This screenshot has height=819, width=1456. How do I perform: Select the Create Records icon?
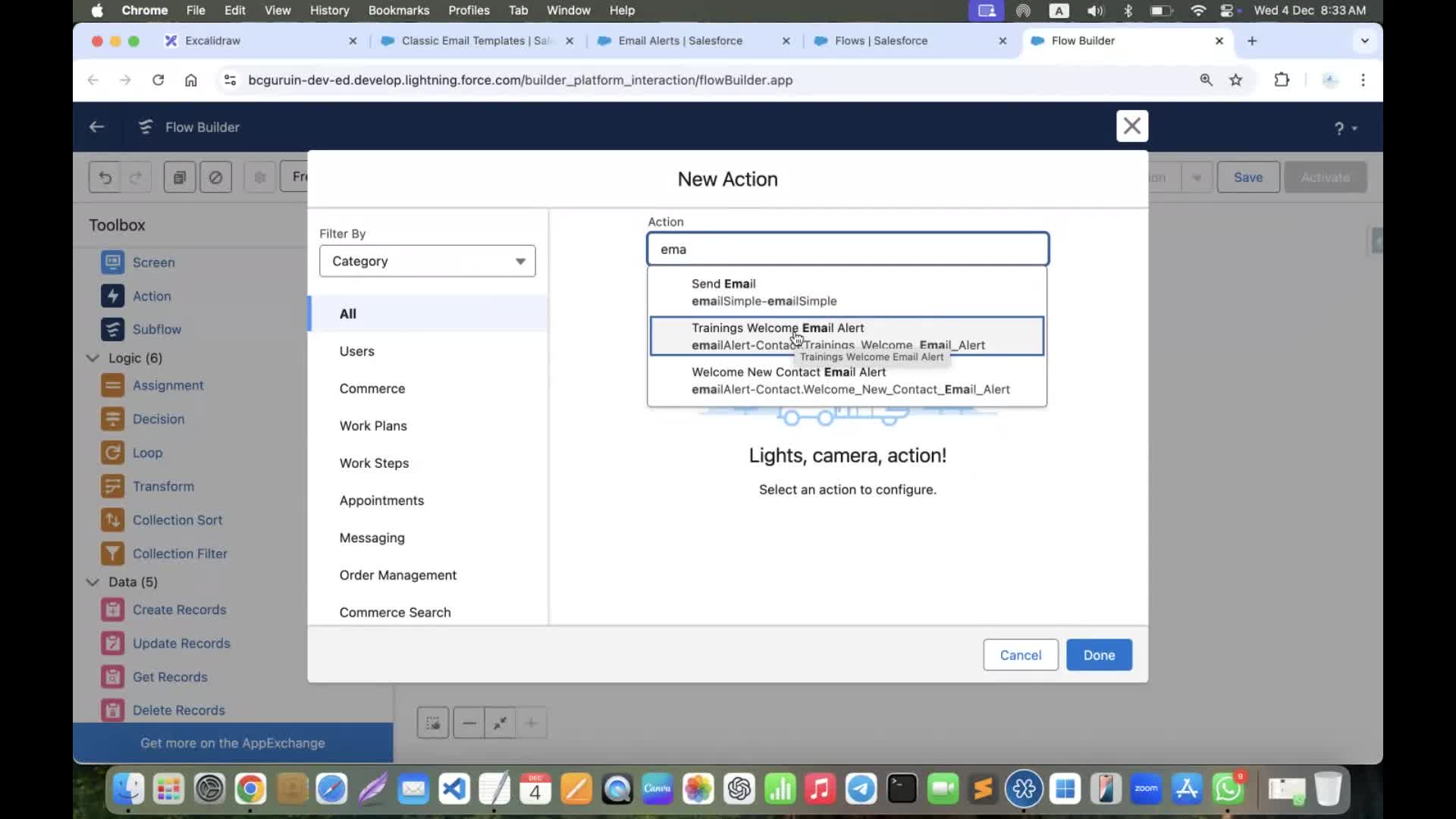[x=112, y=610]
